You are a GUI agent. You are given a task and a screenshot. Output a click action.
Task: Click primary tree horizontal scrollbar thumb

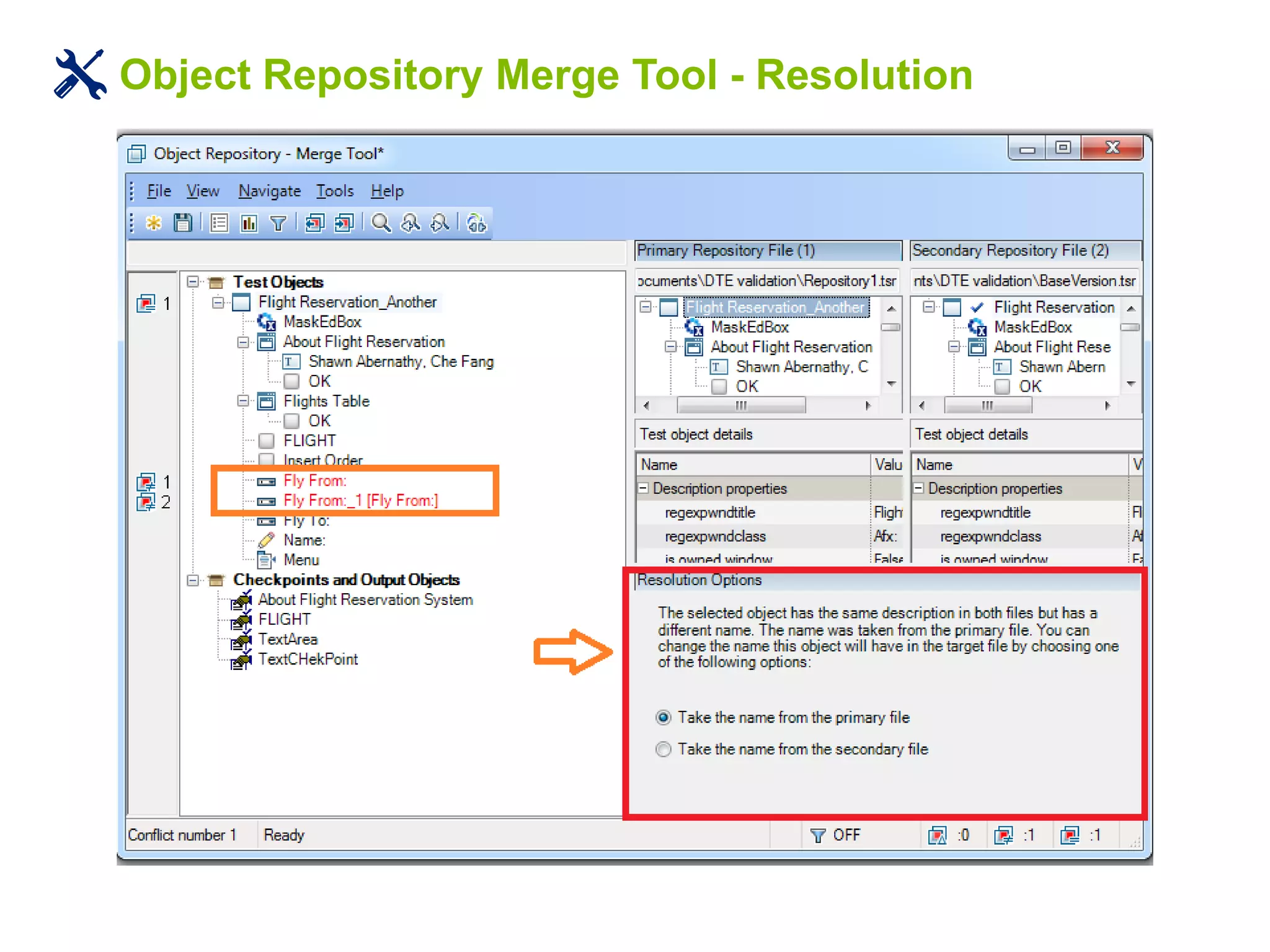click(x=741, y=405)
